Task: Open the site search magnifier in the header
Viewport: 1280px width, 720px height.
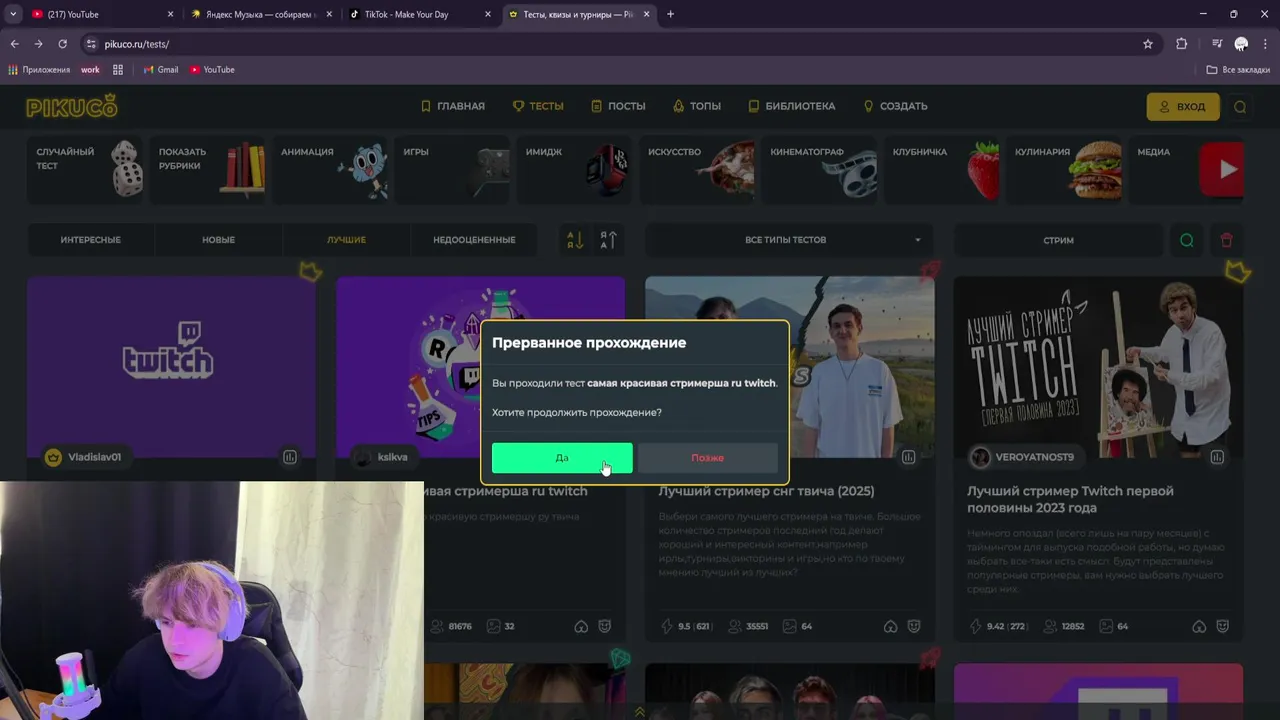Action: click(x=1240, y=107)
